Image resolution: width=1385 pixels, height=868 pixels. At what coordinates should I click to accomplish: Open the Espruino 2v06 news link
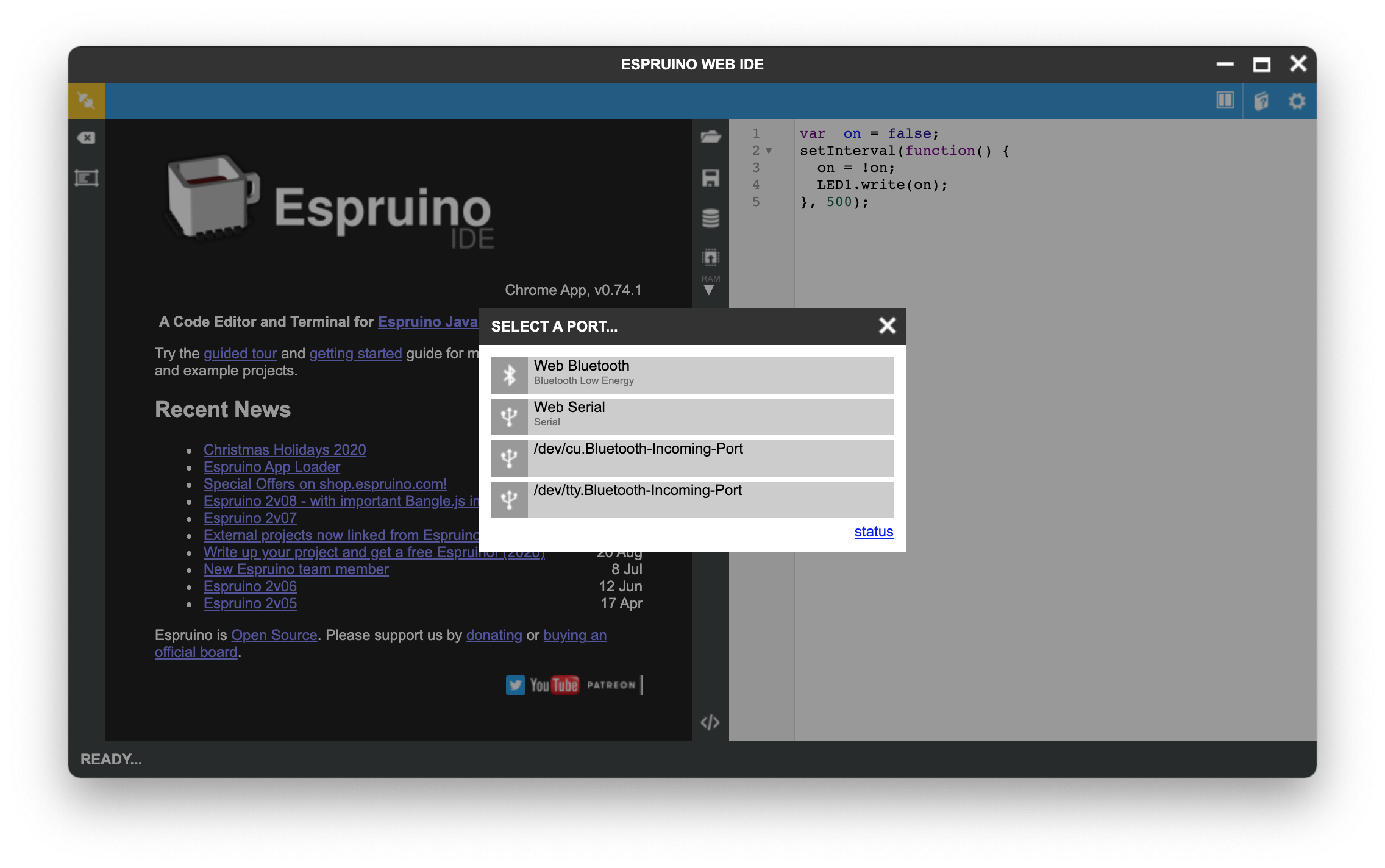tap(250, 586)
